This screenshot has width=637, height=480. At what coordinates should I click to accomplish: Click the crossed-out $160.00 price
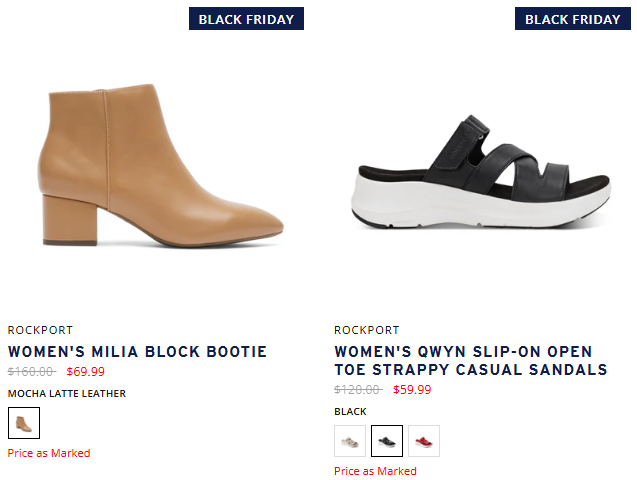tap(31, 372)
